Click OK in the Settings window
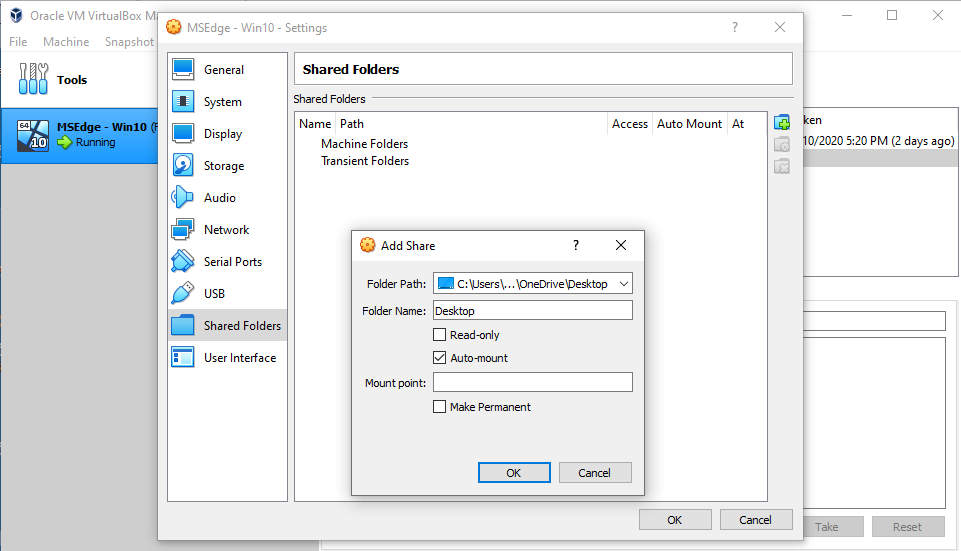This screenshot has width=961, height=551. pos(675,520)
